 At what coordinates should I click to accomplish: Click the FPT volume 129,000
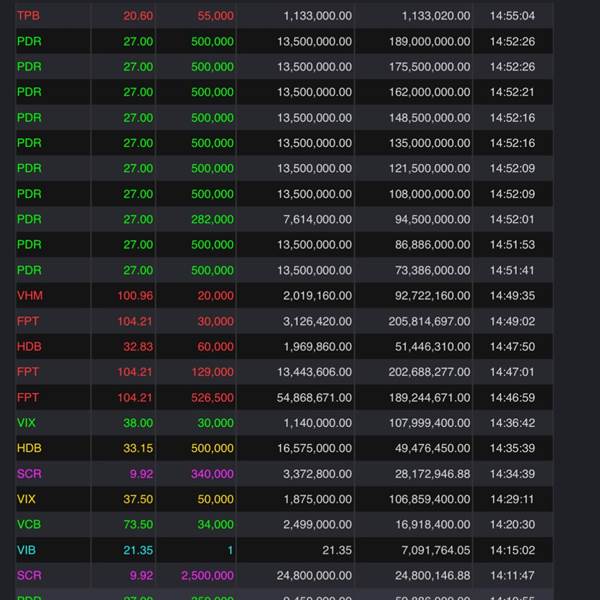(x=212, y=372)
